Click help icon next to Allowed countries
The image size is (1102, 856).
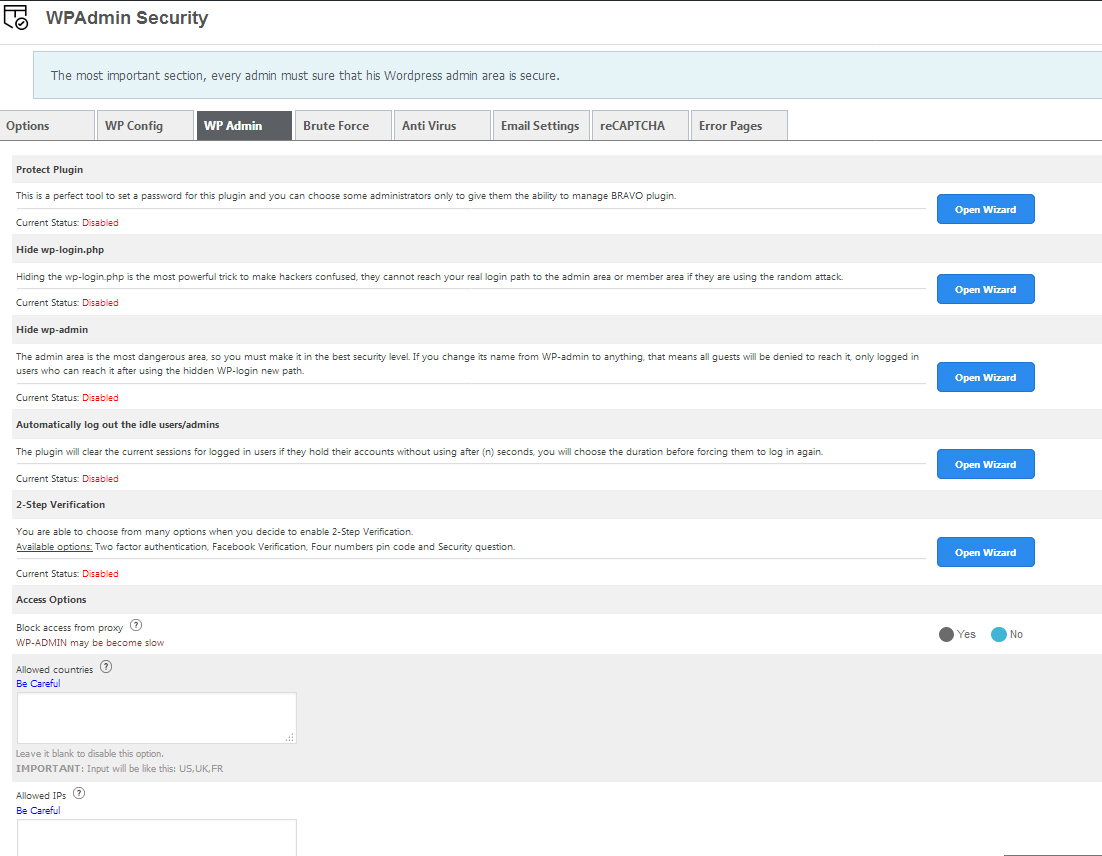pos(106,667)
